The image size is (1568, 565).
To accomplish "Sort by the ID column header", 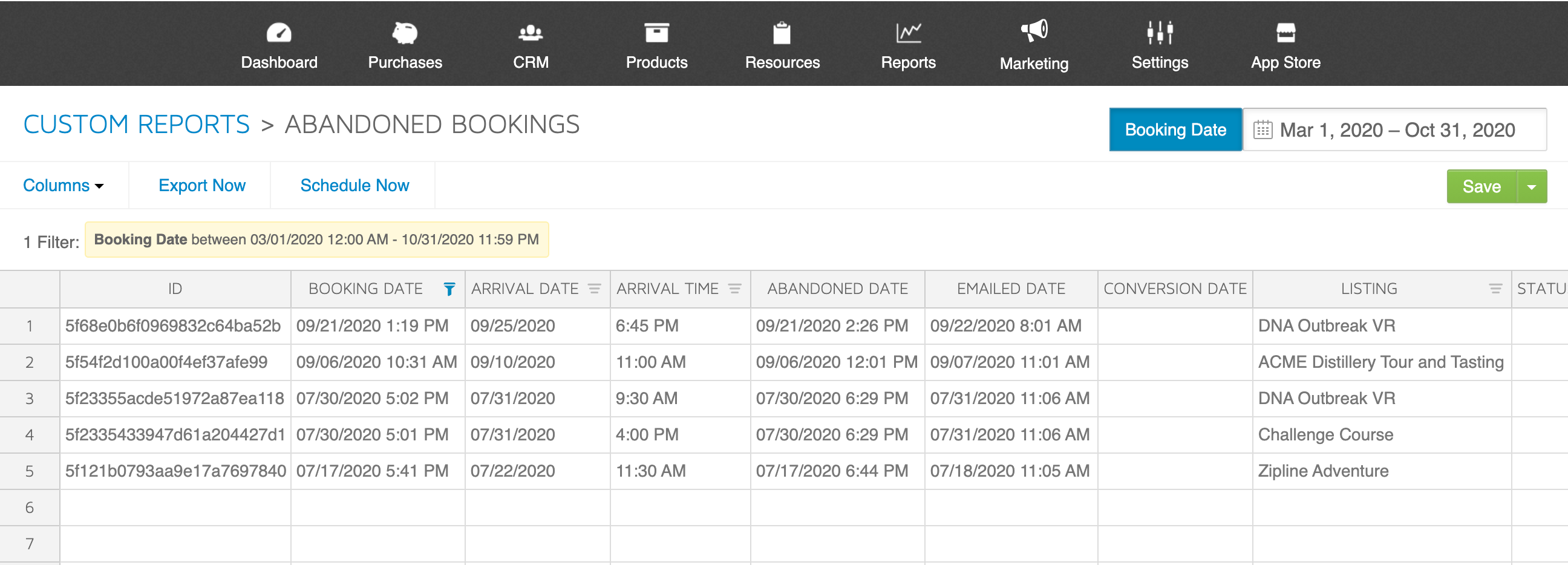I will pos(175,289).
